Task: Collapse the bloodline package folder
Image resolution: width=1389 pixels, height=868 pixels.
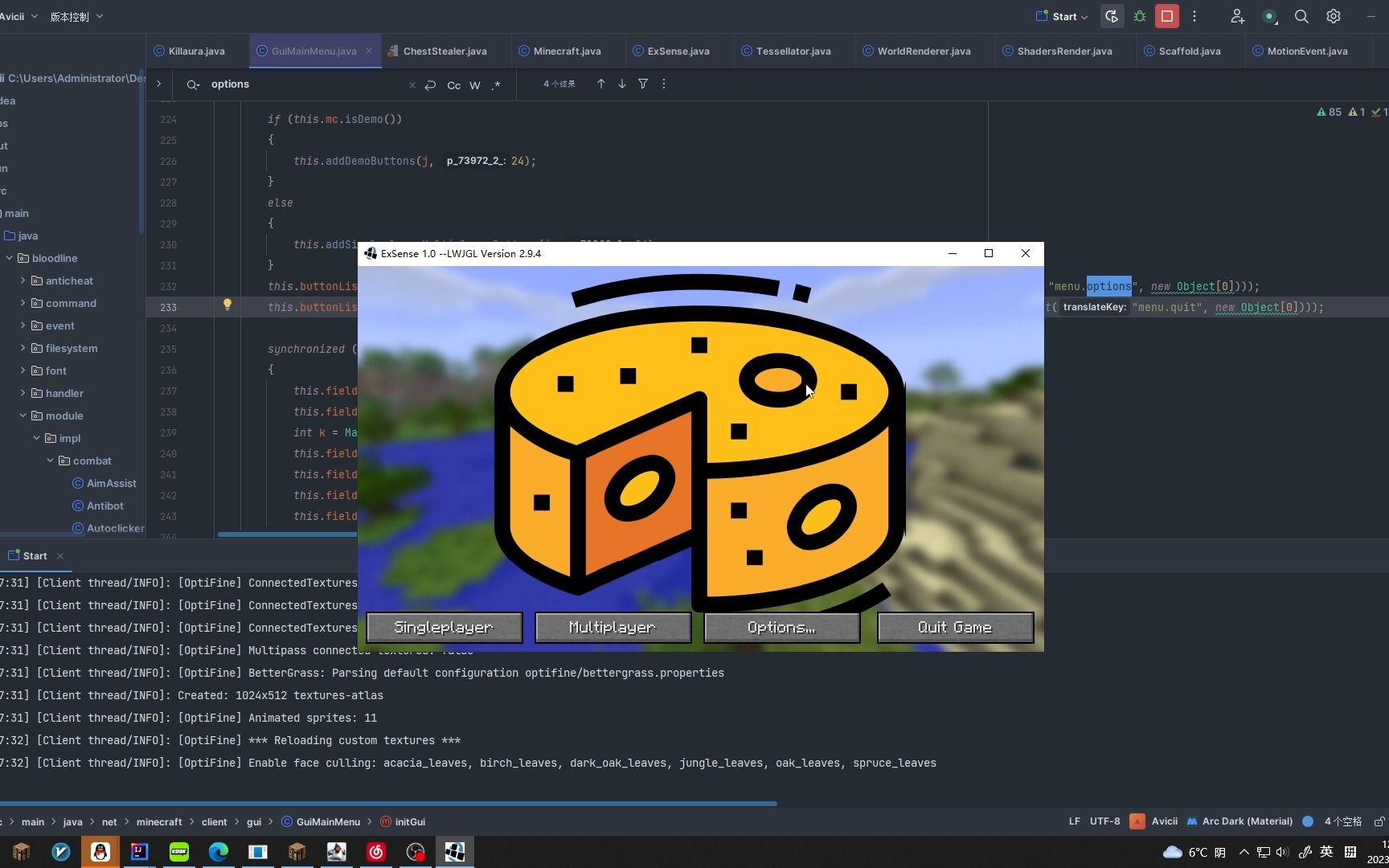Action: 9,258
